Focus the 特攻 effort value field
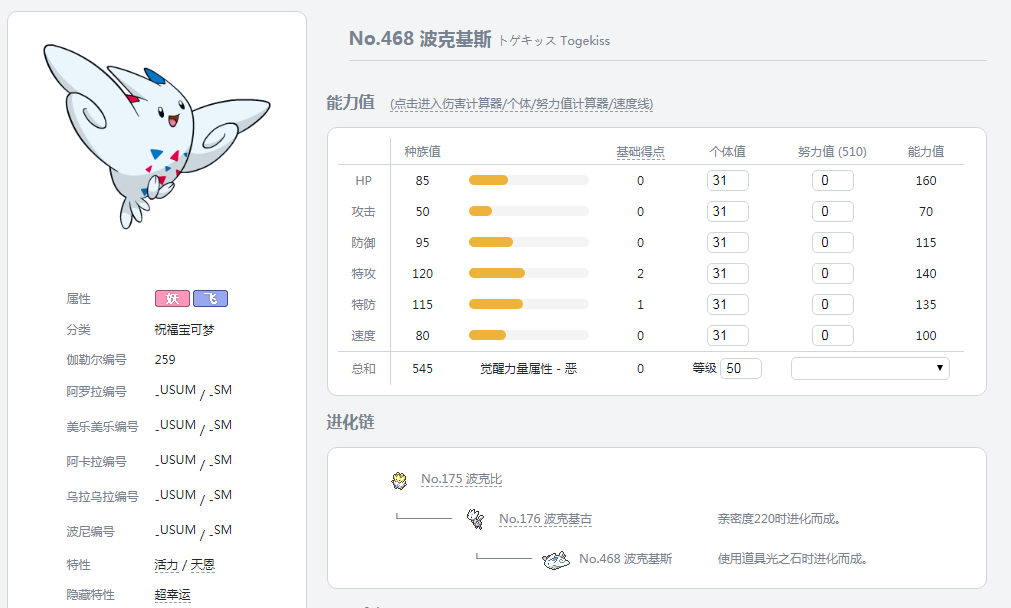 point(832,273)
